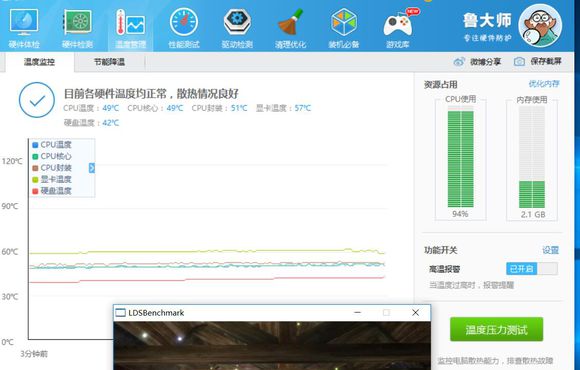Click the 内存使用 usage bar
580x370 pixels.
[x=532, y=157]
